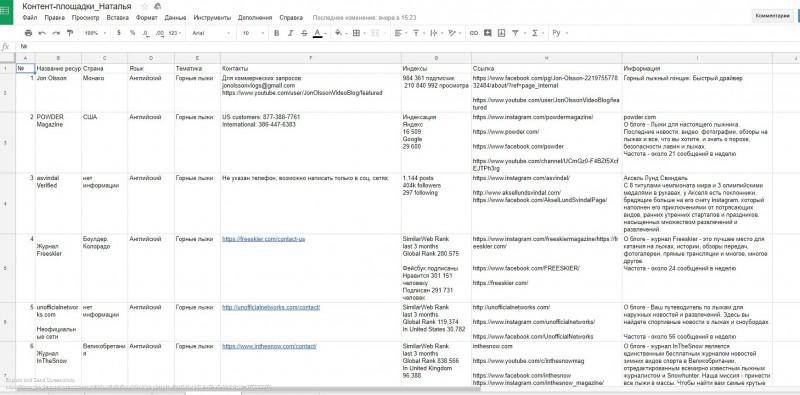Apply currency format with the $ button

[x=119, y=33]
